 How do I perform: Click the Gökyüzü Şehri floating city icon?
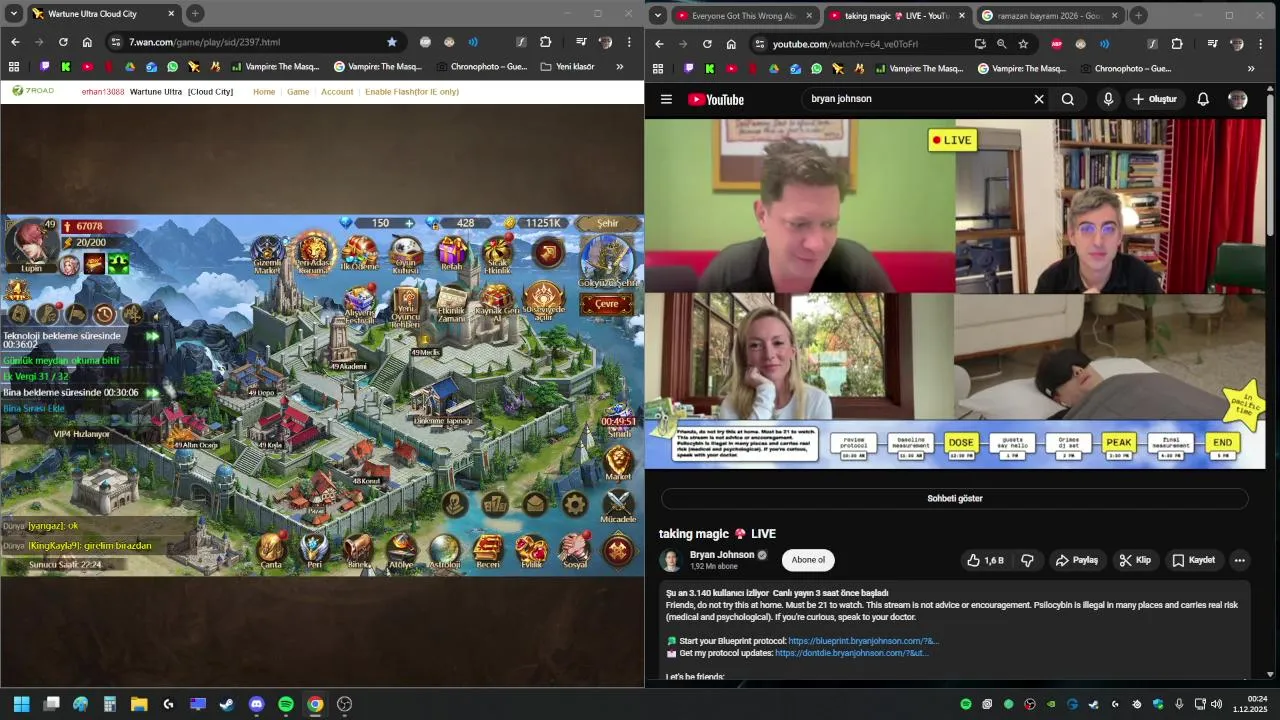[x=606, y=261]
